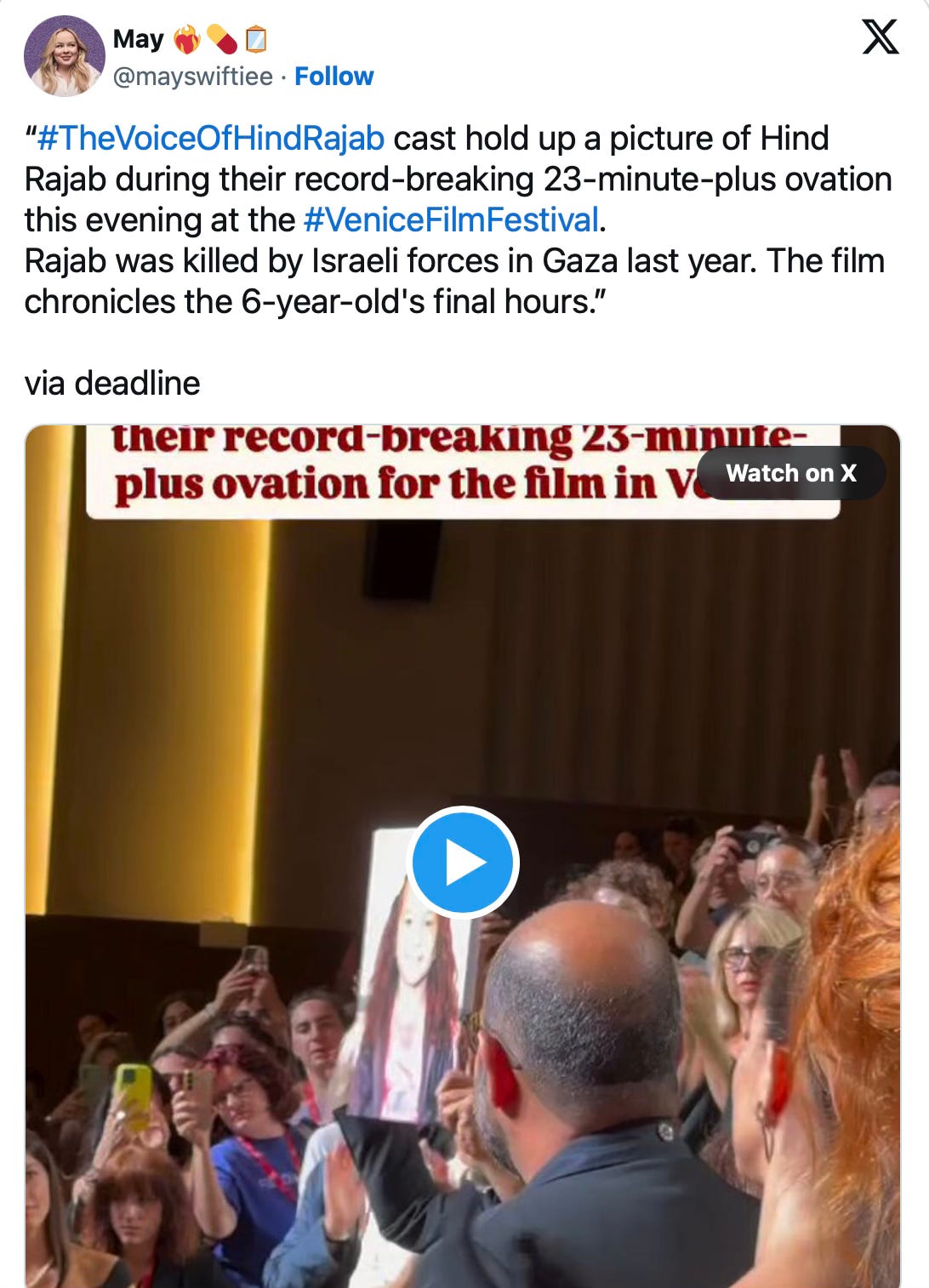Click the yellow phone in the video

134,1096
